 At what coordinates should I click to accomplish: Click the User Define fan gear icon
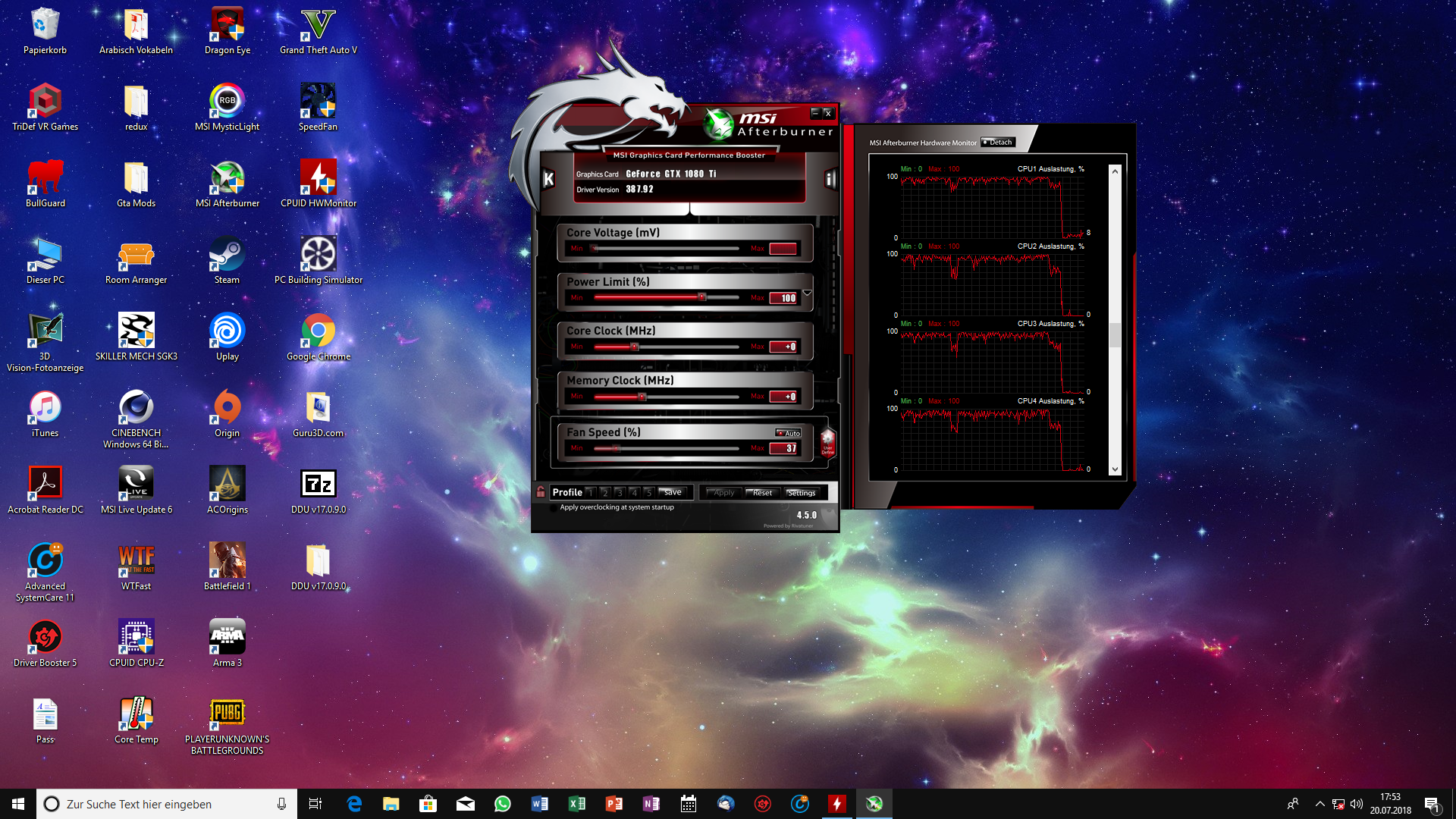(827, 441)
